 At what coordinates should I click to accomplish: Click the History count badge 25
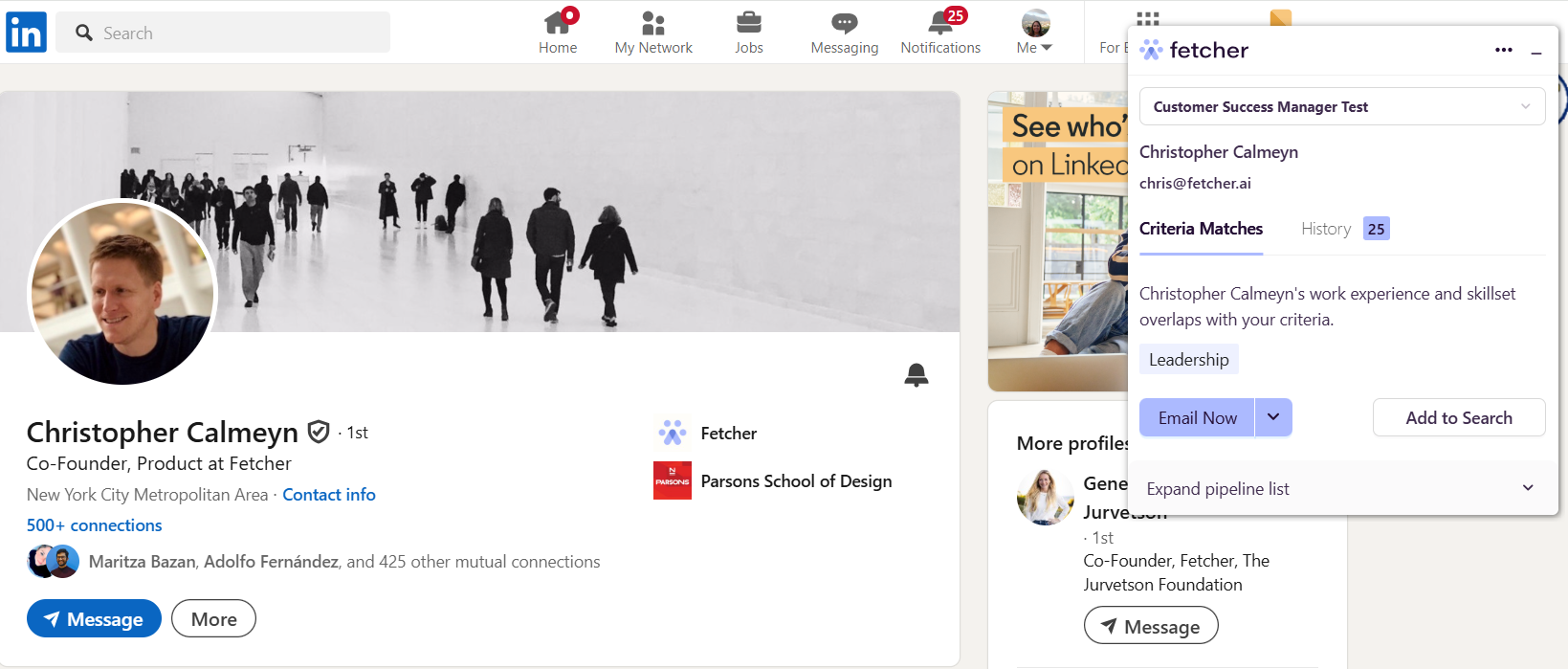[1376, 229]
